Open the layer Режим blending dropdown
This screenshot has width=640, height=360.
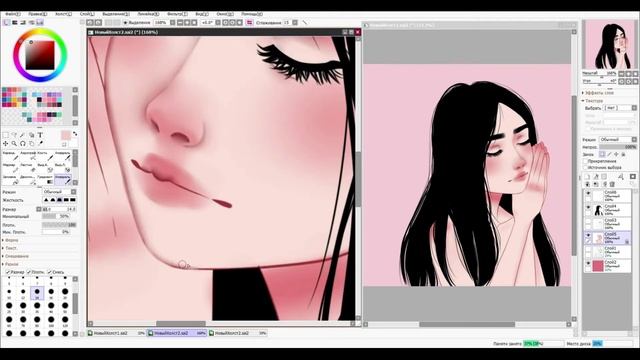(618, 140)
